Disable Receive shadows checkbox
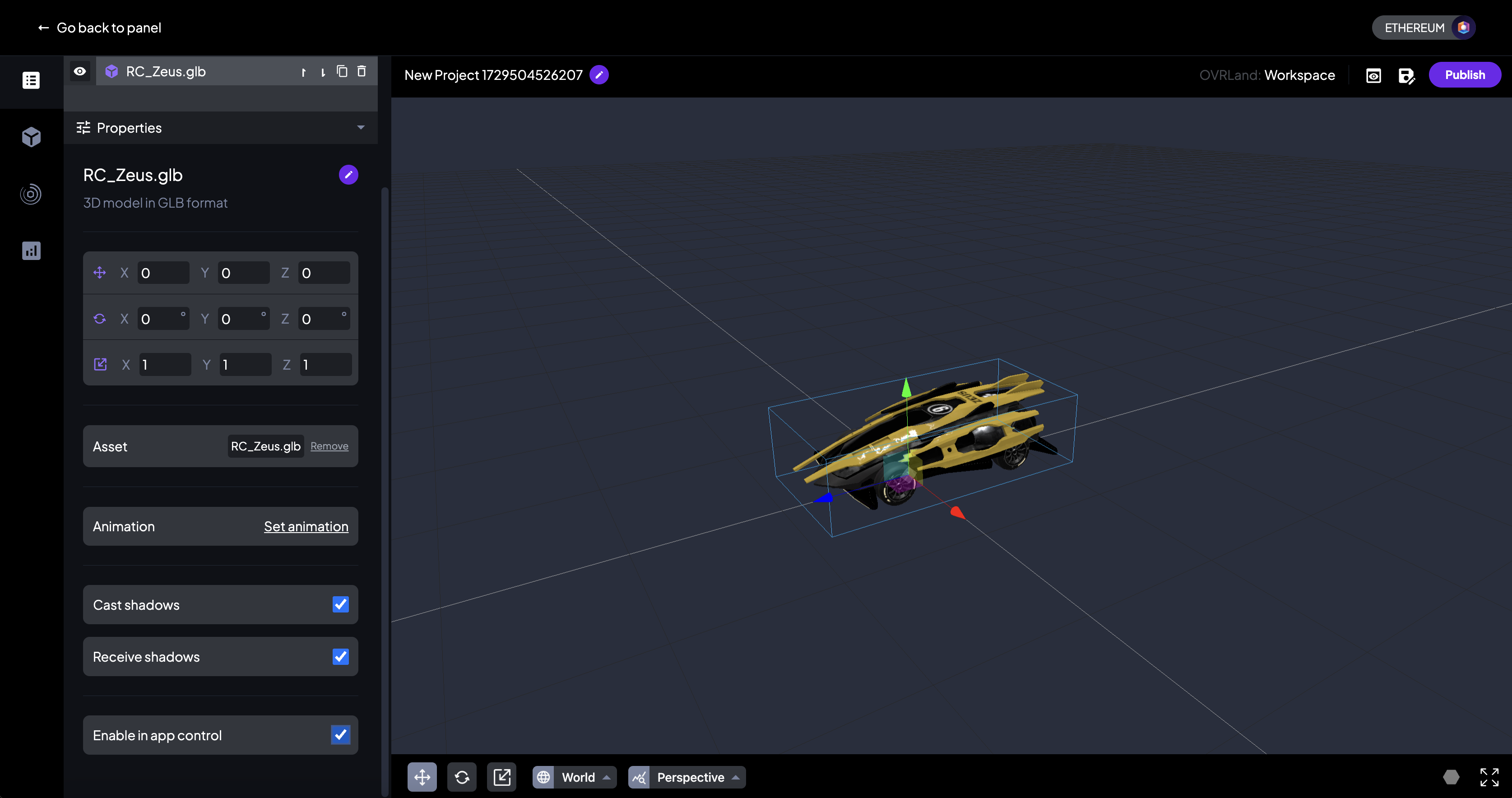This screenshot has height=798, width=1512. pyautogui.click(x=340, y=657)
